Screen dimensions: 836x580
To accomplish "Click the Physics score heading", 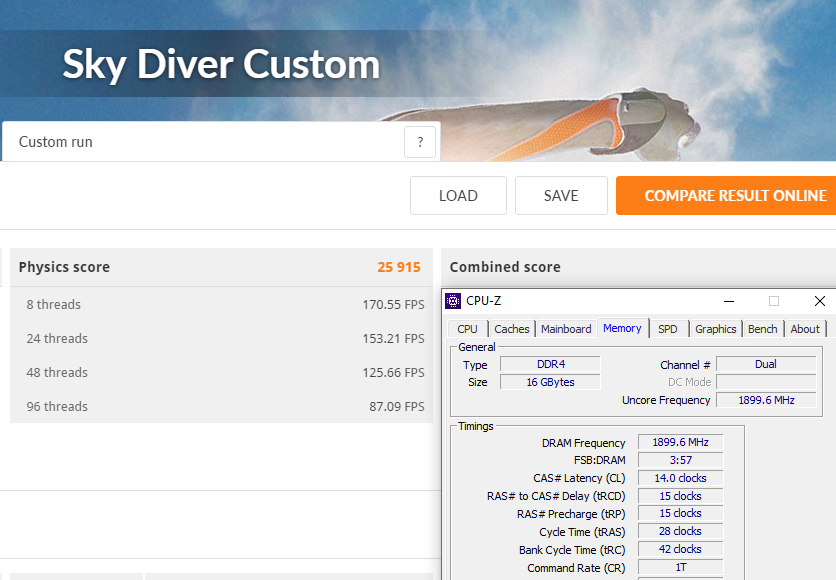I will click(x=65, y=267).
